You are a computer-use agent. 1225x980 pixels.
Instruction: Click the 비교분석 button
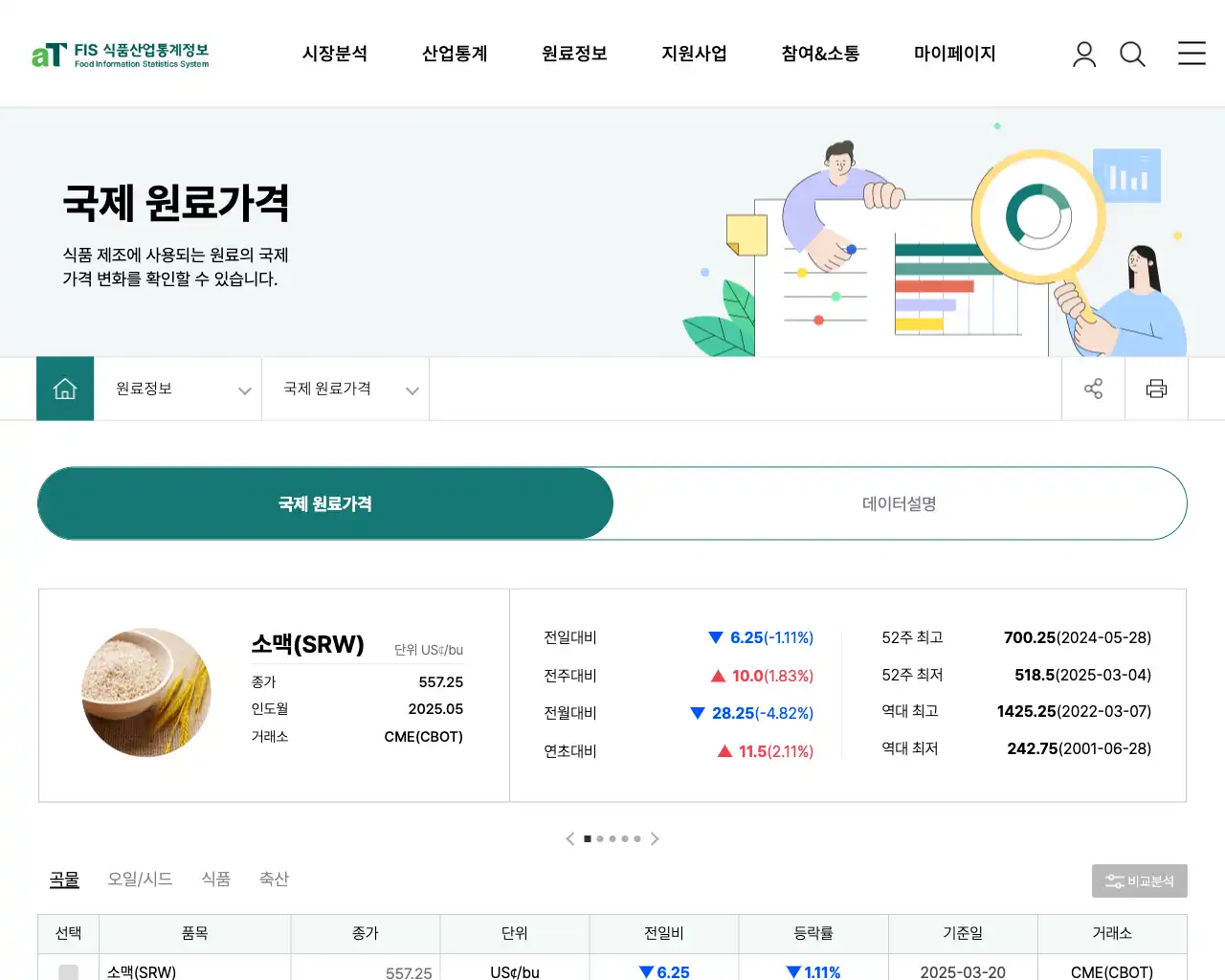click(x=1139, y=881)
